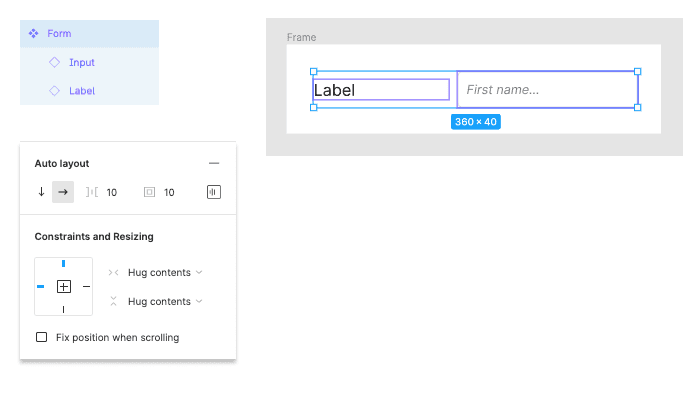This screenshot has height=396, width=699.
Task: Toggle the bottom constraint marker
Action: [x=63, y=309]
